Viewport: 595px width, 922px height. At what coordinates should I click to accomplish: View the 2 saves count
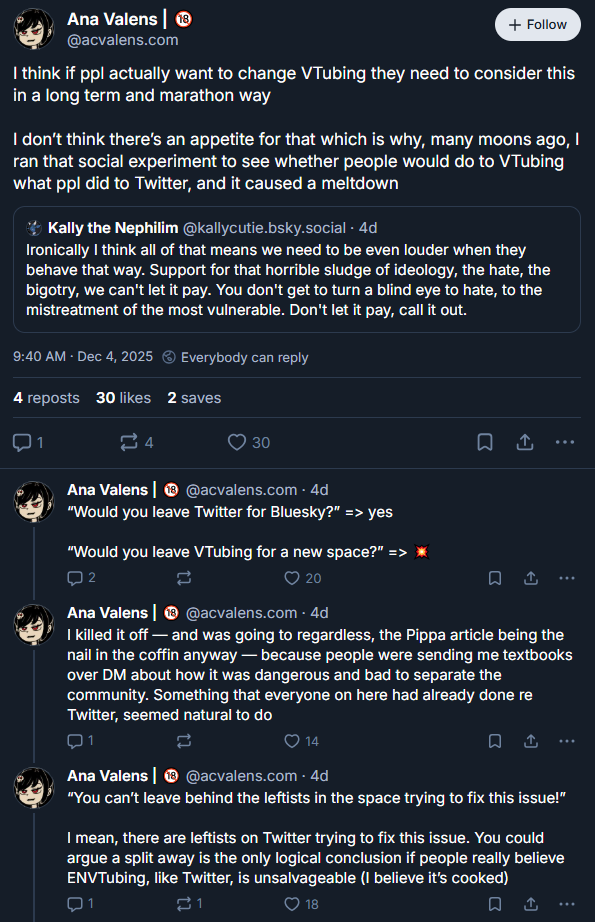[x=194, y=398]
